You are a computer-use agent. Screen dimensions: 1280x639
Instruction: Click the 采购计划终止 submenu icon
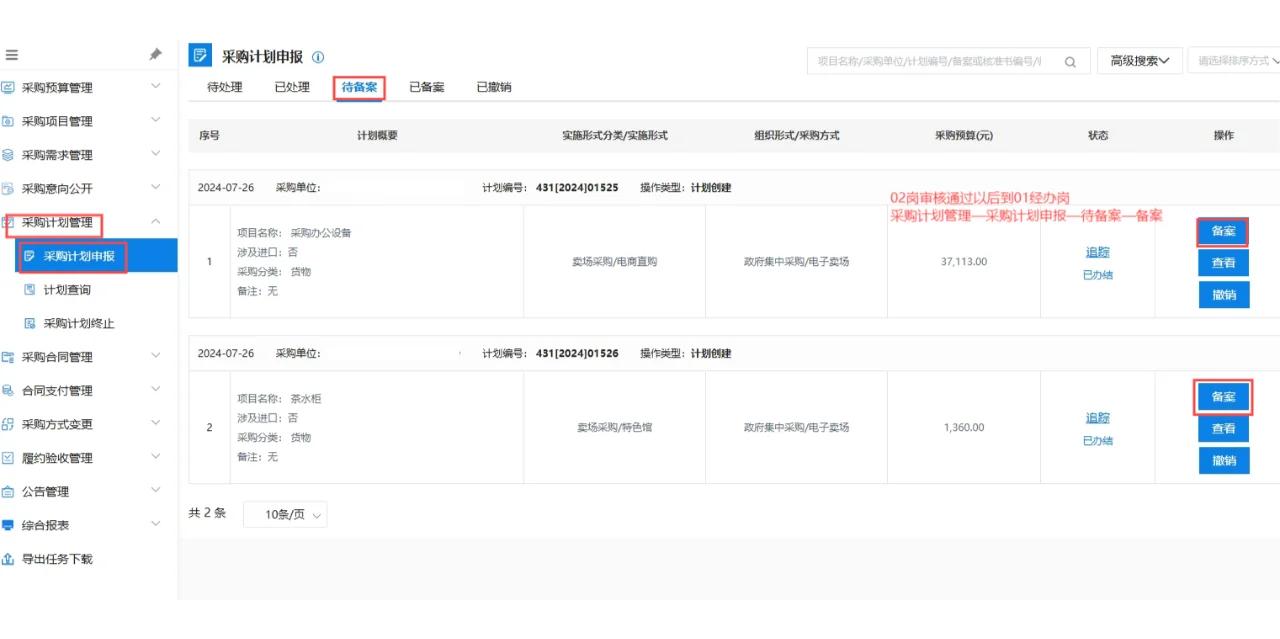click(29, 323)
